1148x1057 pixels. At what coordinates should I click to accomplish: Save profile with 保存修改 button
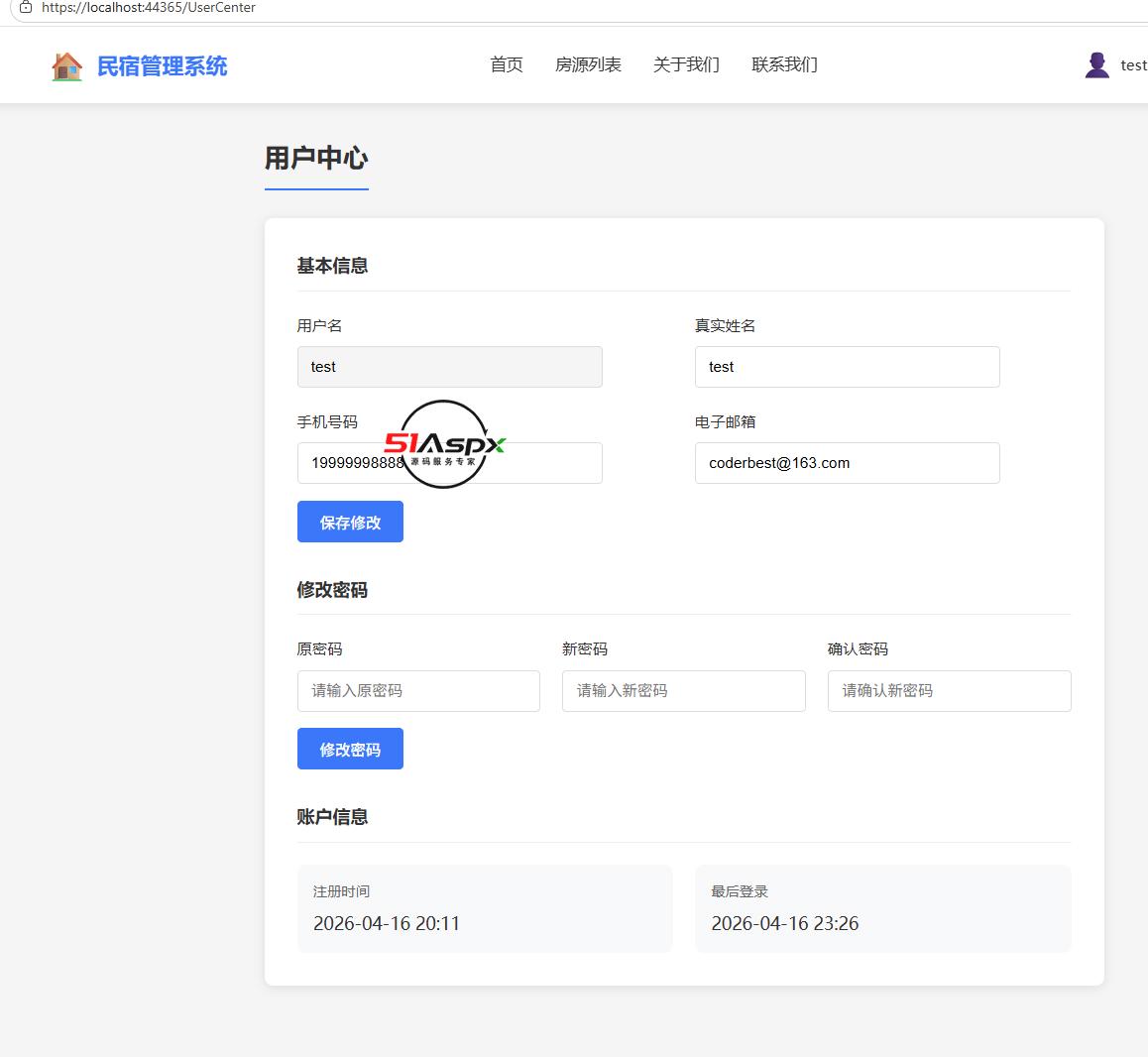[350, 522]
